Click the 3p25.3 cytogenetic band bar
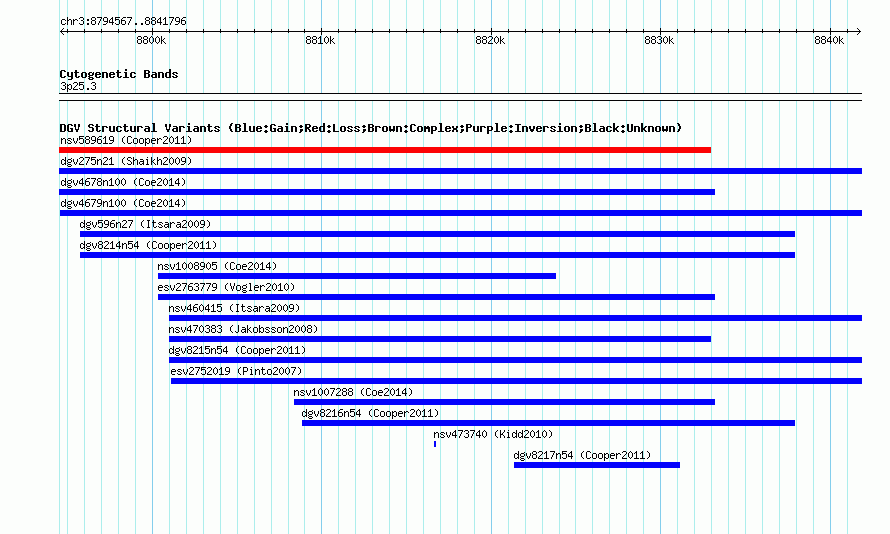Screen dimensions: 890x534 click(x=460, y=97)
